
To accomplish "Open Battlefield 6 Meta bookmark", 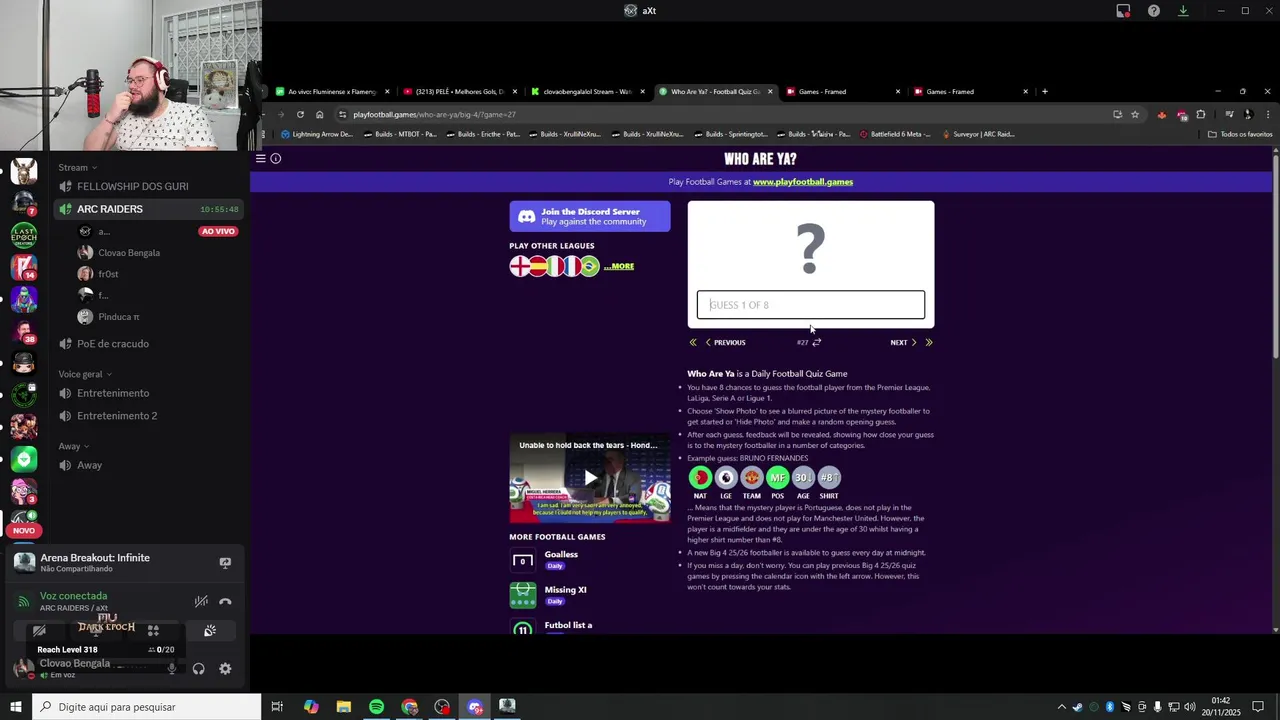I will (895, 134).
